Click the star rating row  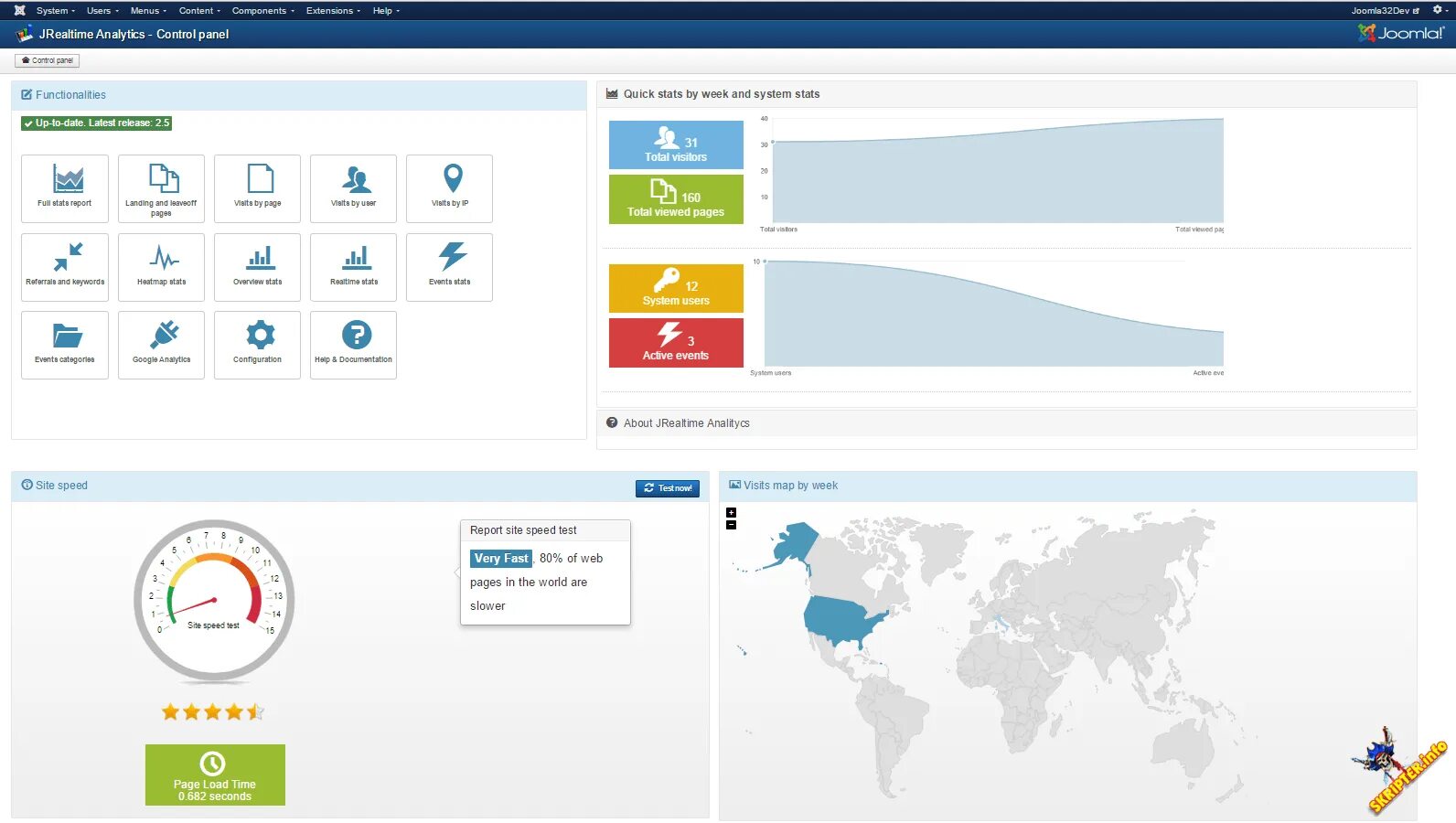(213, 711)
